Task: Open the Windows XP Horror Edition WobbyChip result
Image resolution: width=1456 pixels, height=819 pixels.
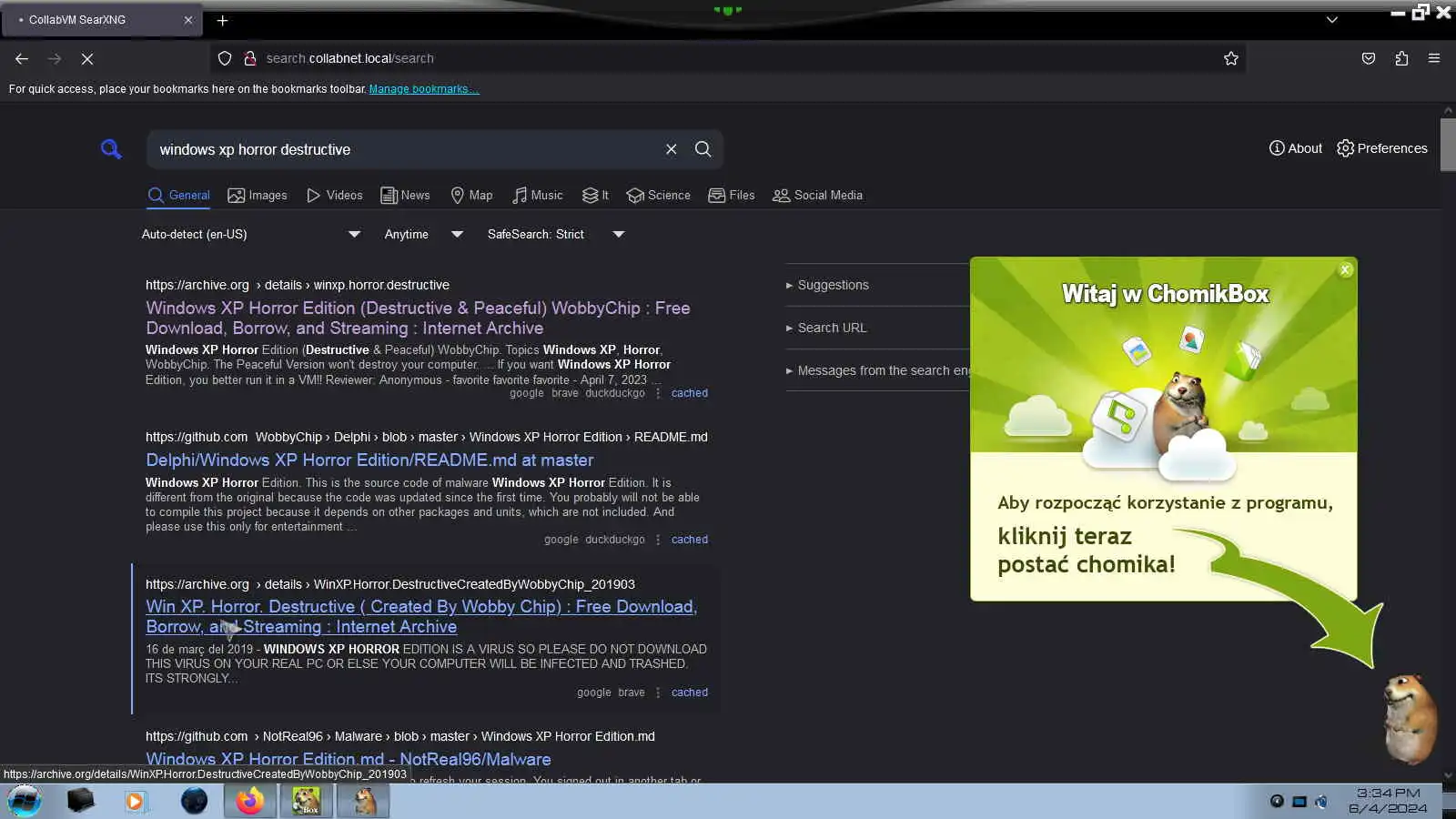Action: pyautogui.click(x=418, y=318)
